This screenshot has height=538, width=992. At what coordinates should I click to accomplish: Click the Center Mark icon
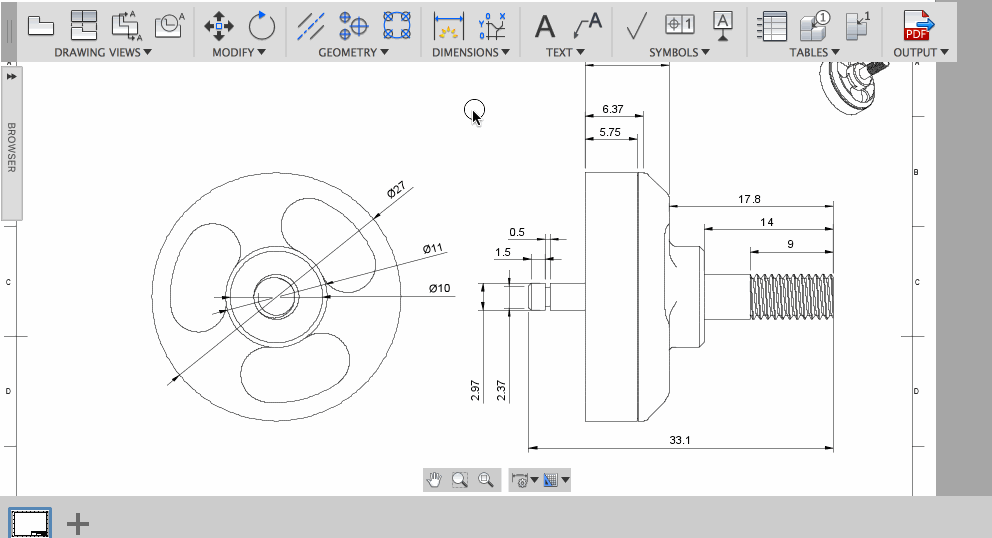[354, 25]
